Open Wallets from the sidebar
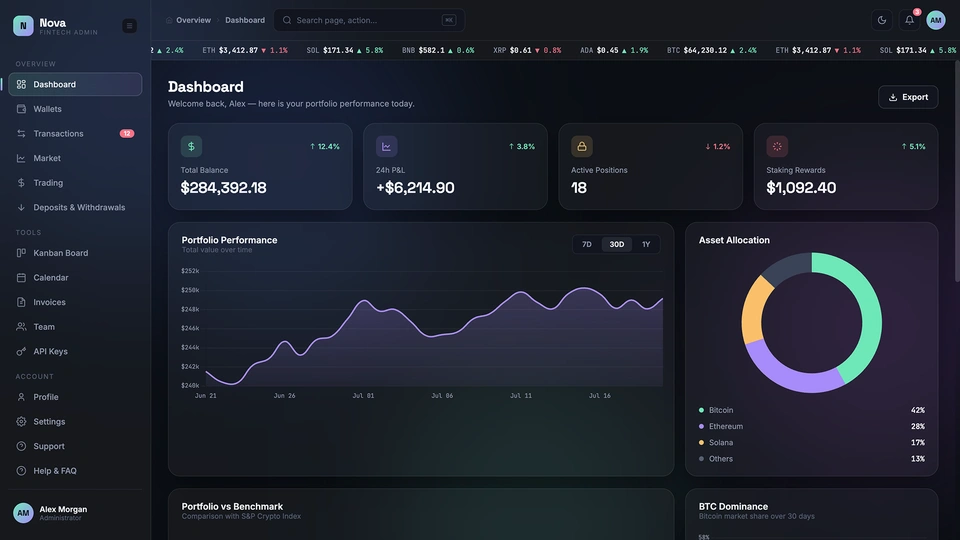This screenshot has width=960, height=540. (75, 109)
